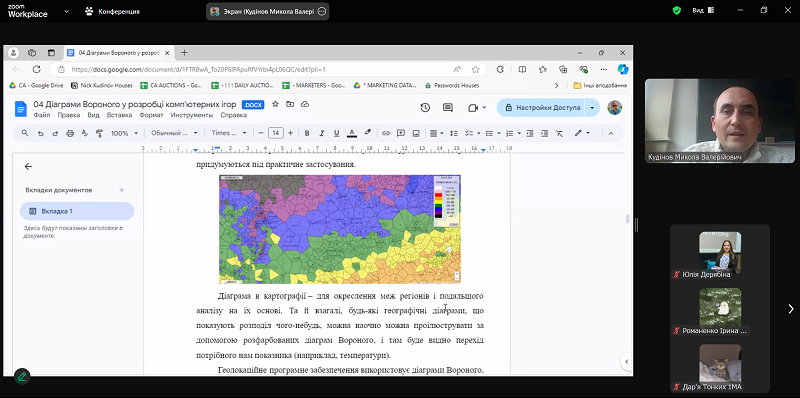Undo the last edit in Docs
This screenshot has height=398, width=800.
pos(40,133)
